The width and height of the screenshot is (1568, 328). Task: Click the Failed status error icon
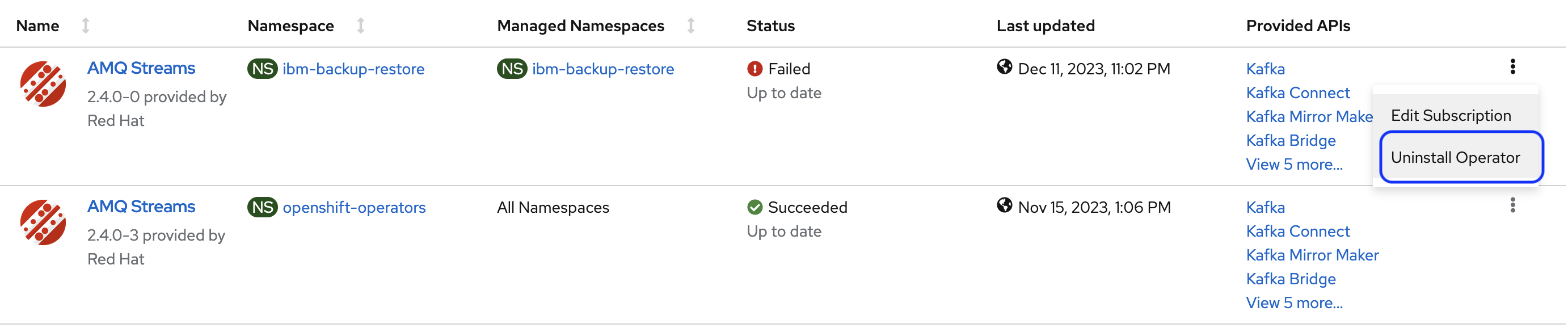coord(755,69)
